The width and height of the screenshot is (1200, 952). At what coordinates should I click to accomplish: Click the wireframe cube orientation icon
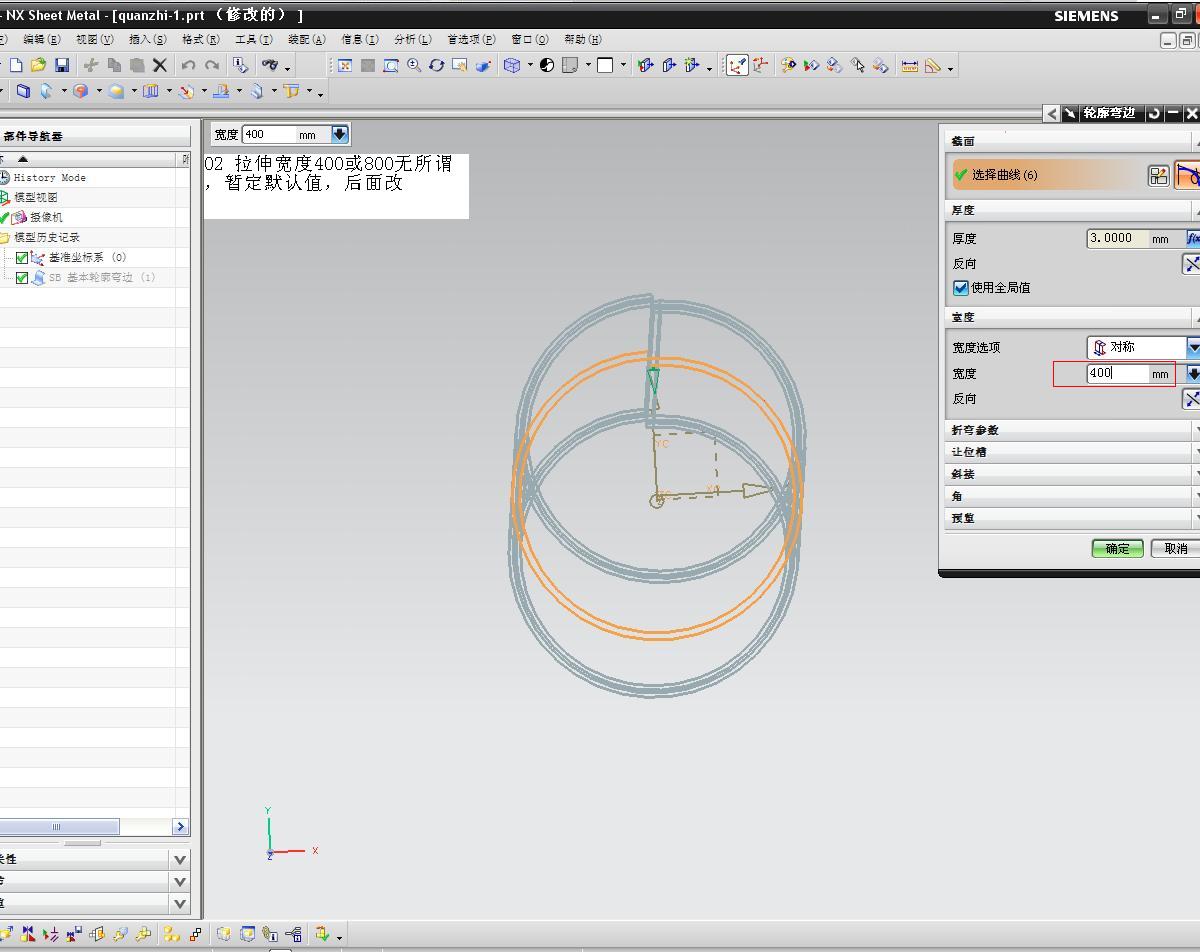[512, 65]
